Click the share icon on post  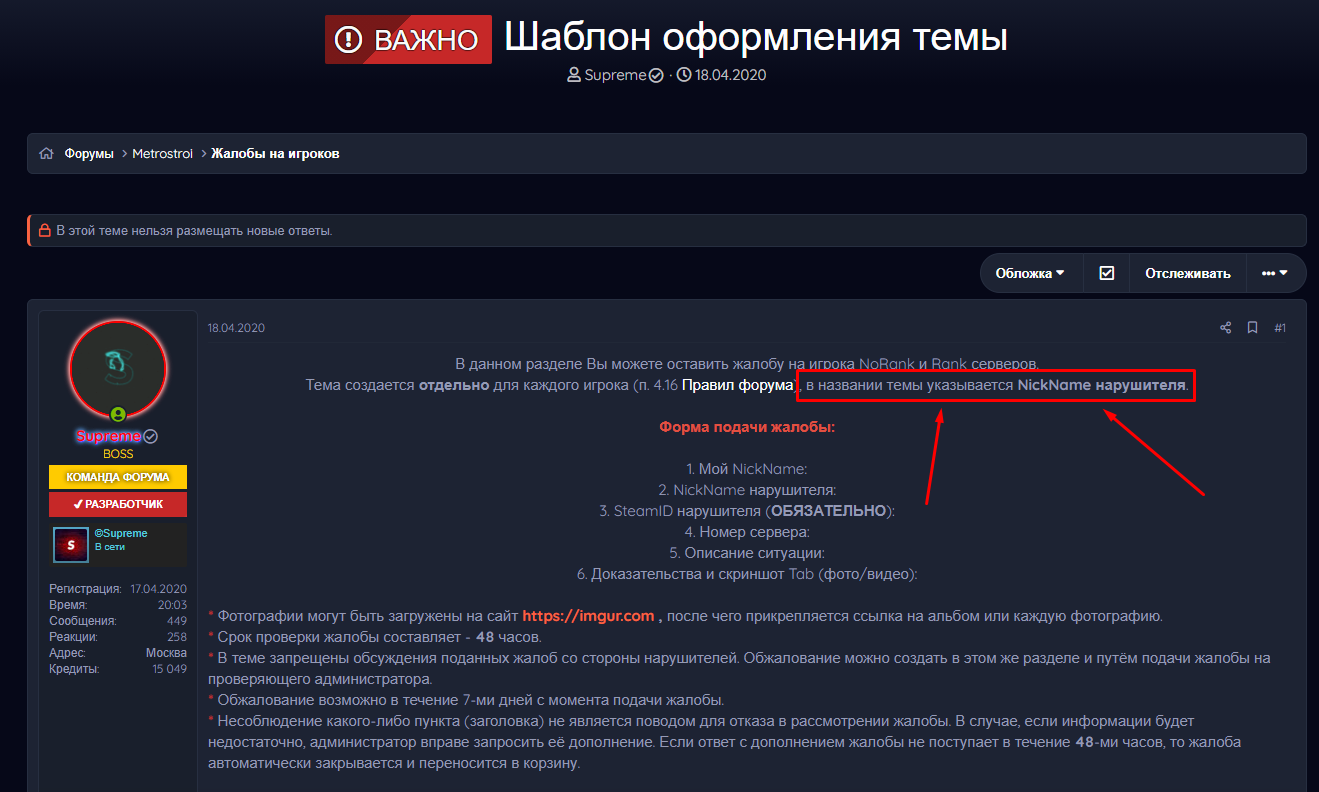coord(1226,328)
